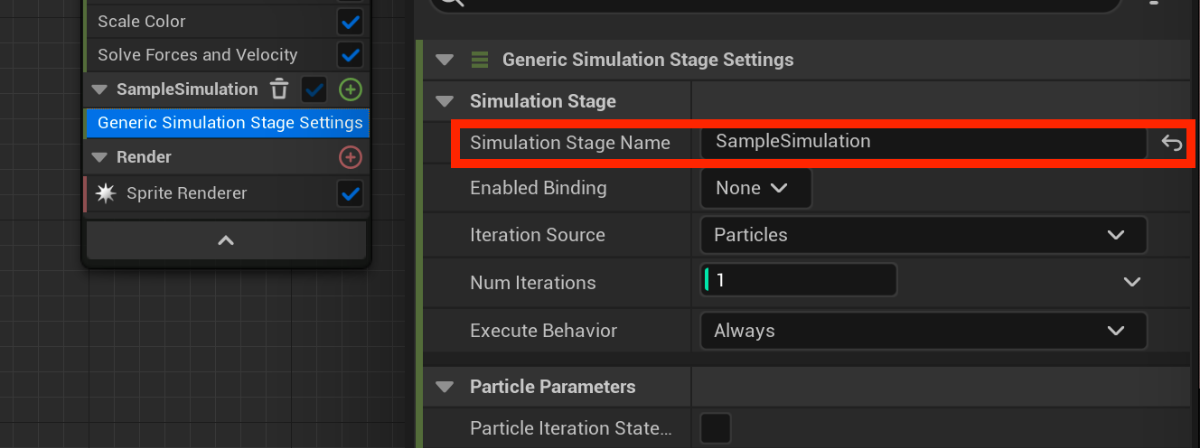Reset Simulation Stage Name to default
The image size is (1200, 448).
tap(1171, 143)
